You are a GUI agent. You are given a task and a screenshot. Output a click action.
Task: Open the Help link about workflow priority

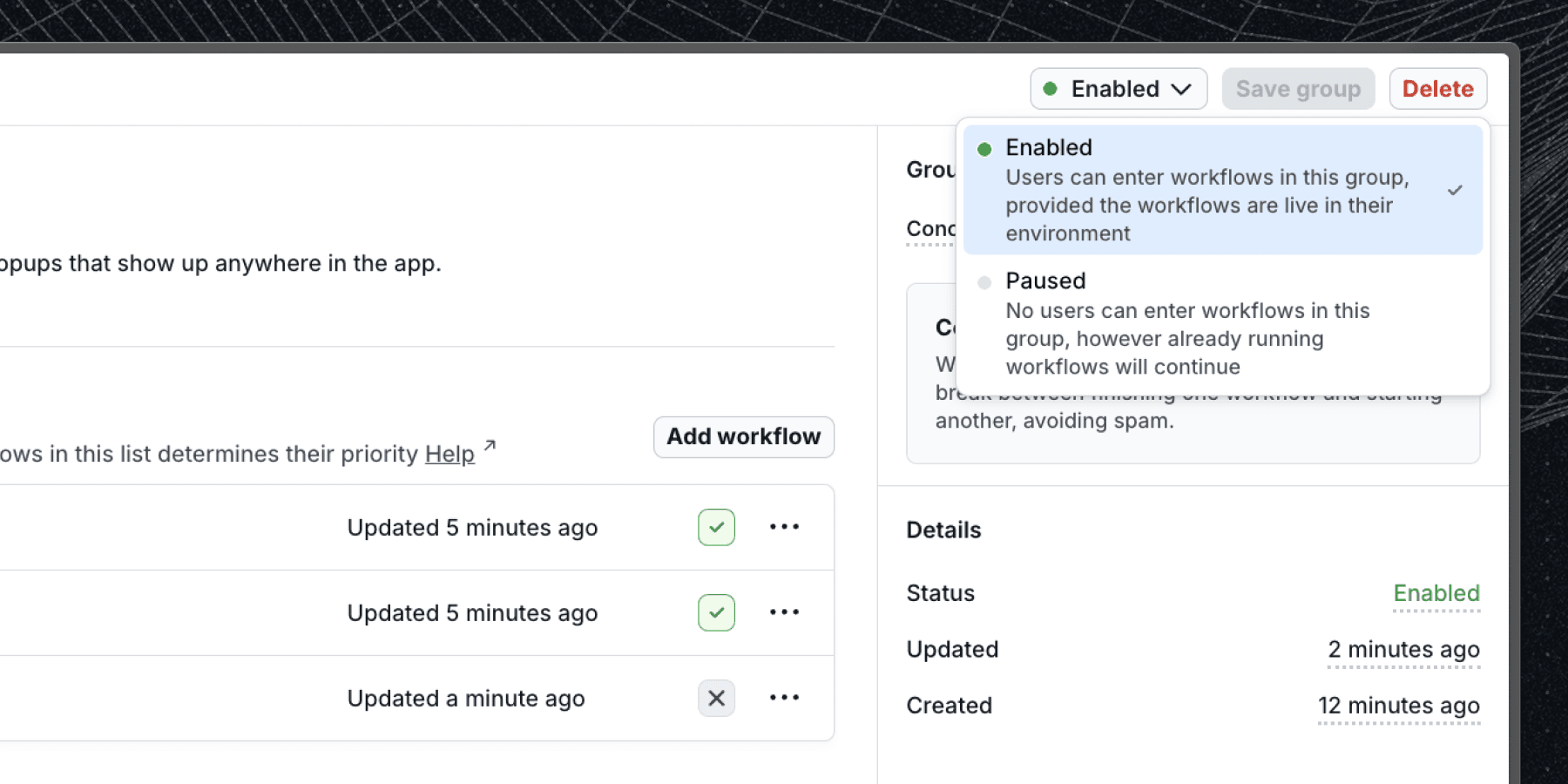tap(449, 454)
